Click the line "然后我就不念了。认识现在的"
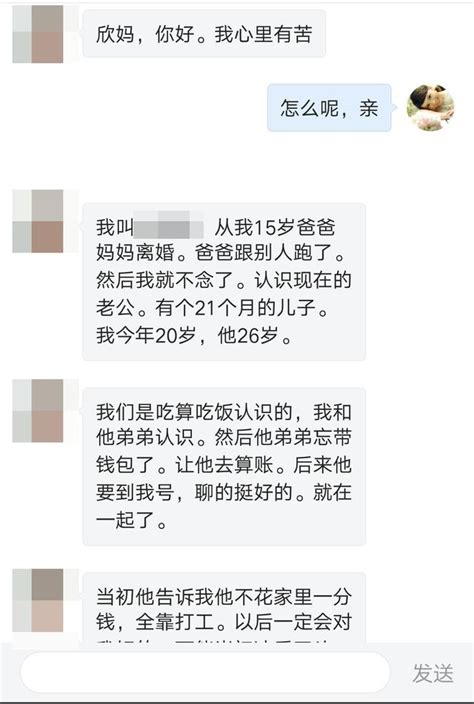This screenshot has height=704, width=474. (224, 281)
